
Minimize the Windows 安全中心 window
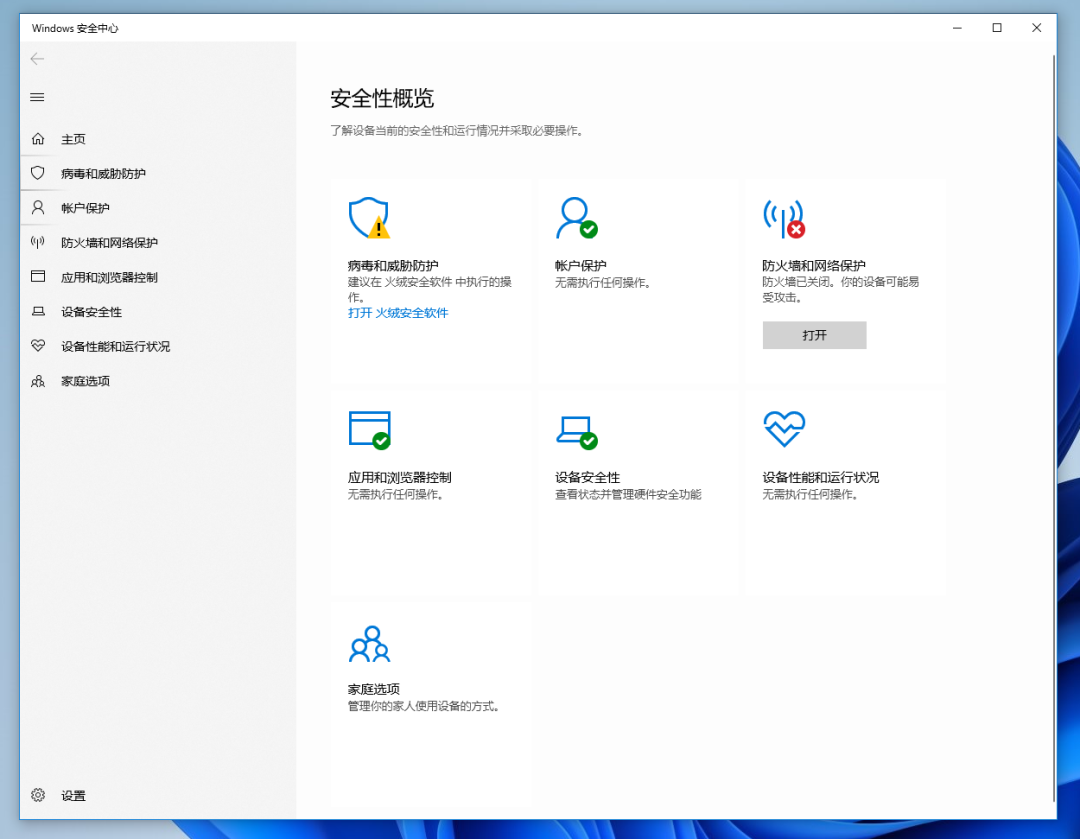(957, 28)
